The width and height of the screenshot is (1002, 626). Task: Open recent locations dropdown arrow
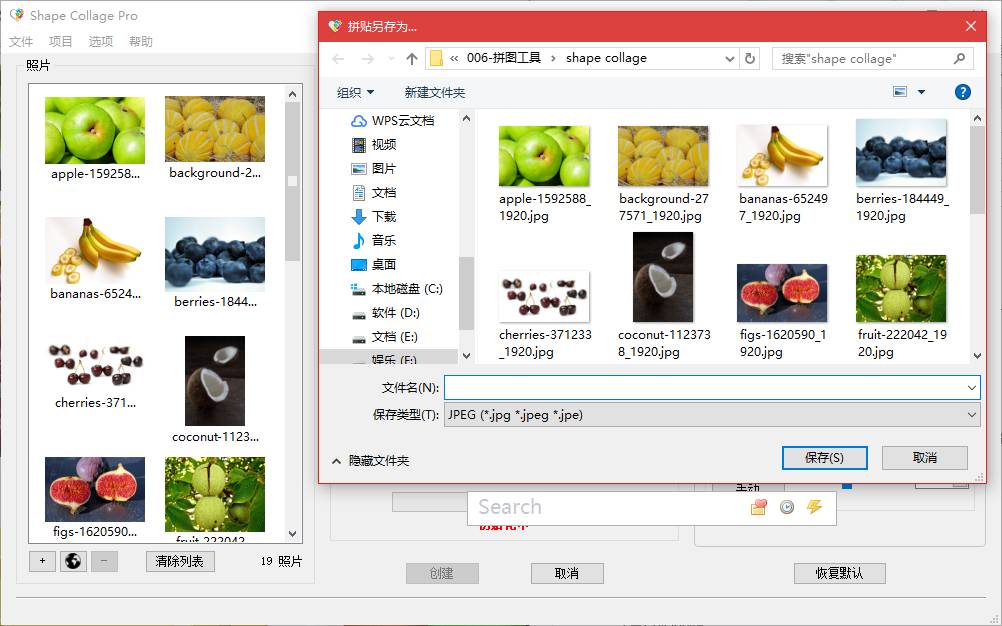pos(390,59)
